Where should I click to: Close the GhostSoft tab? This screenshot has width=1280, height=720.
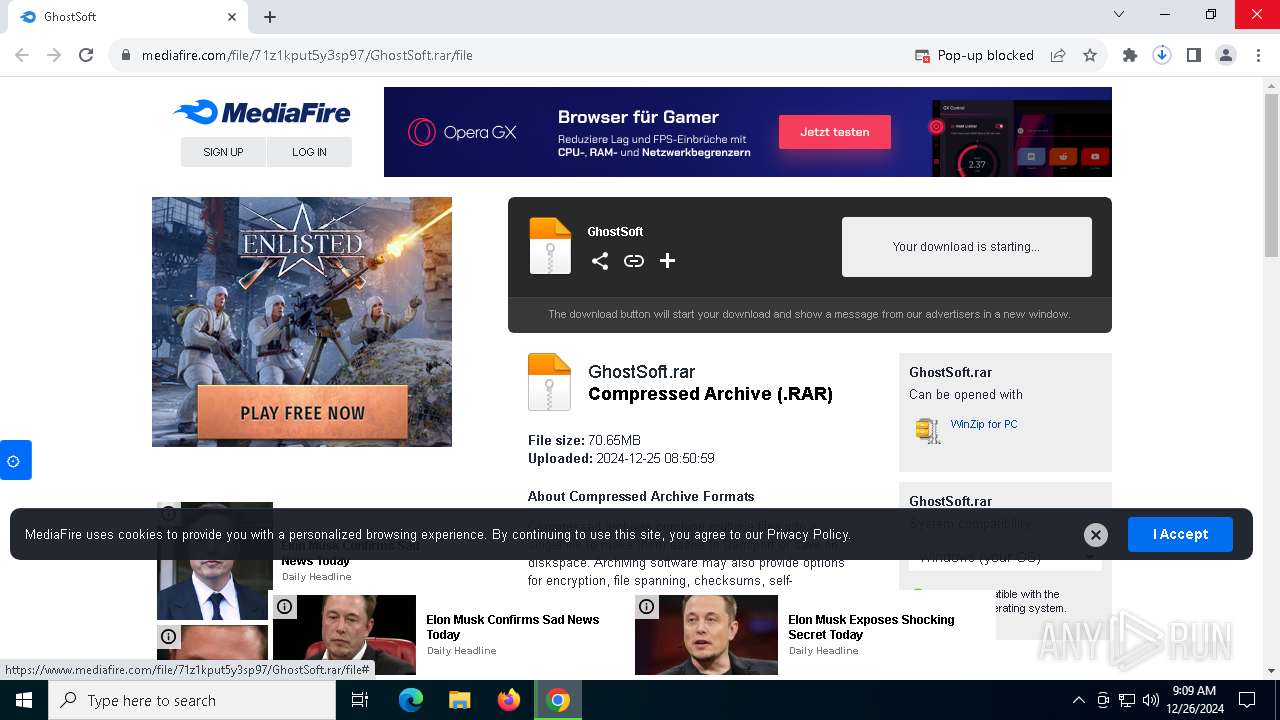(x=232, y=17)
